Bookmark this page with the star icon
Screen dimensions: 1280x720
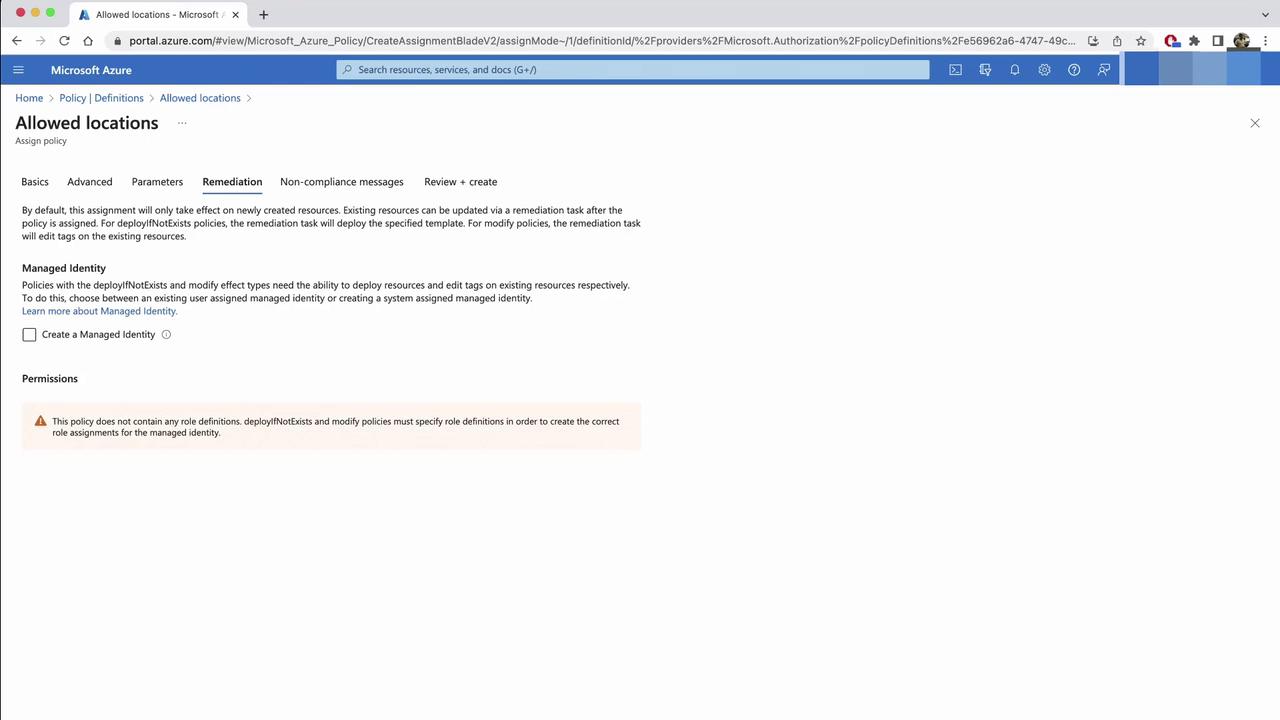pyautogui.click(x=1141, y=41)
